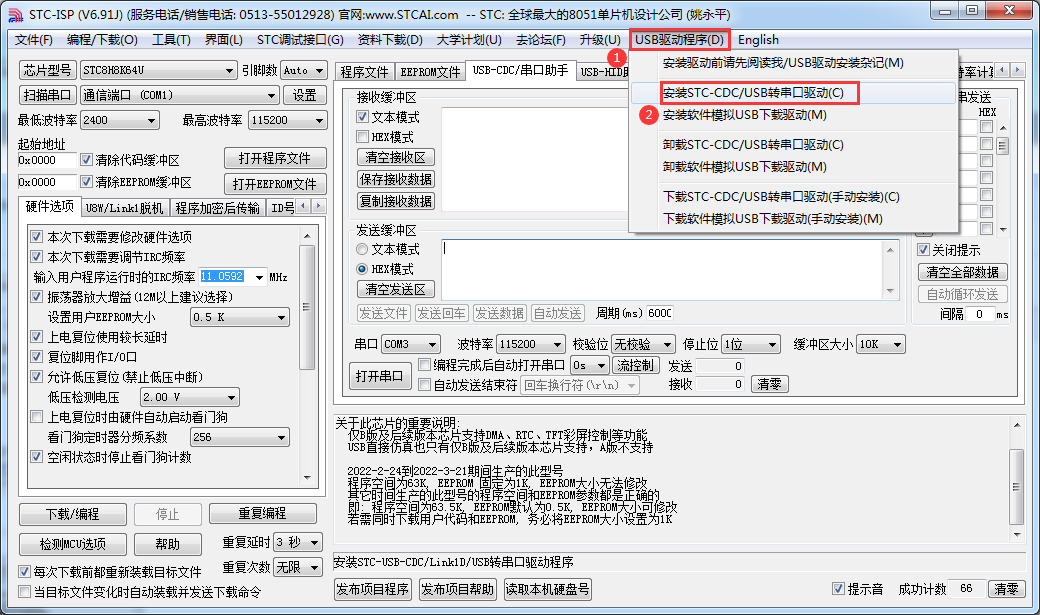
Task: Enable 编程完成后自动打开串口 checkbox
Action: coord(425,365)
